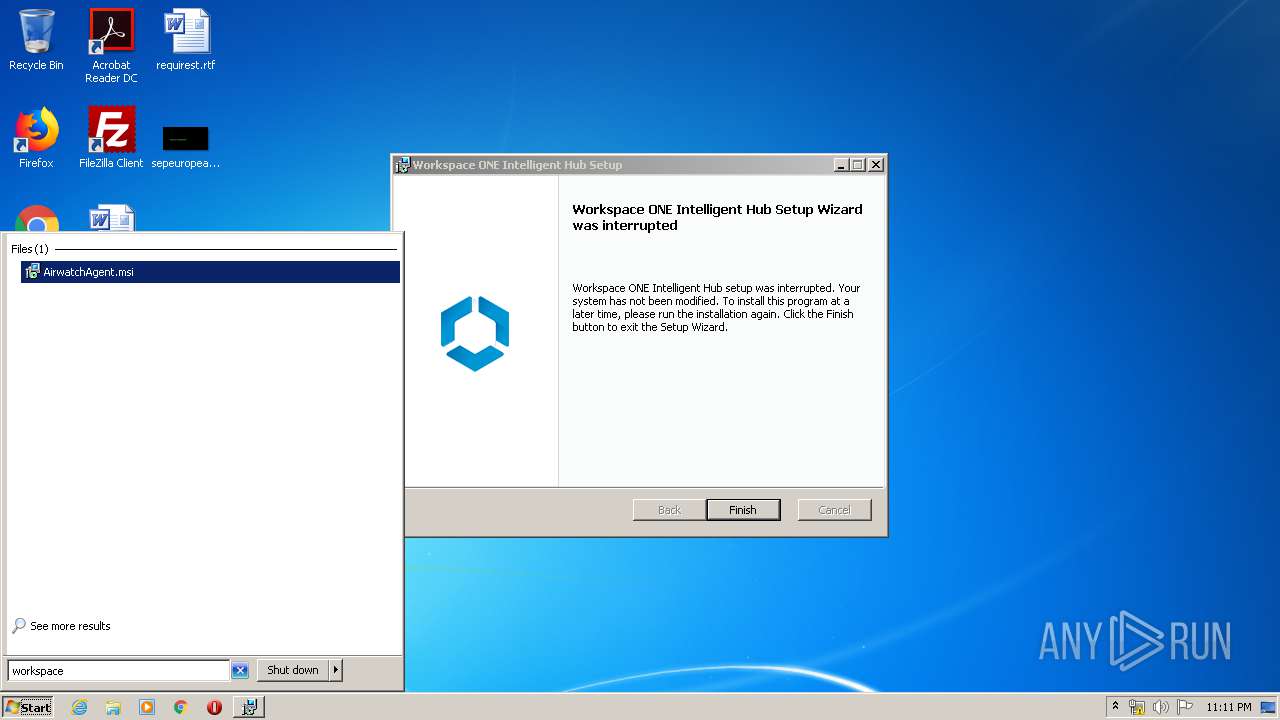Viewport: 1280px width, 720px height.
Task: Launch Chrome from the taskbar
Action: (x=181, y=707)
